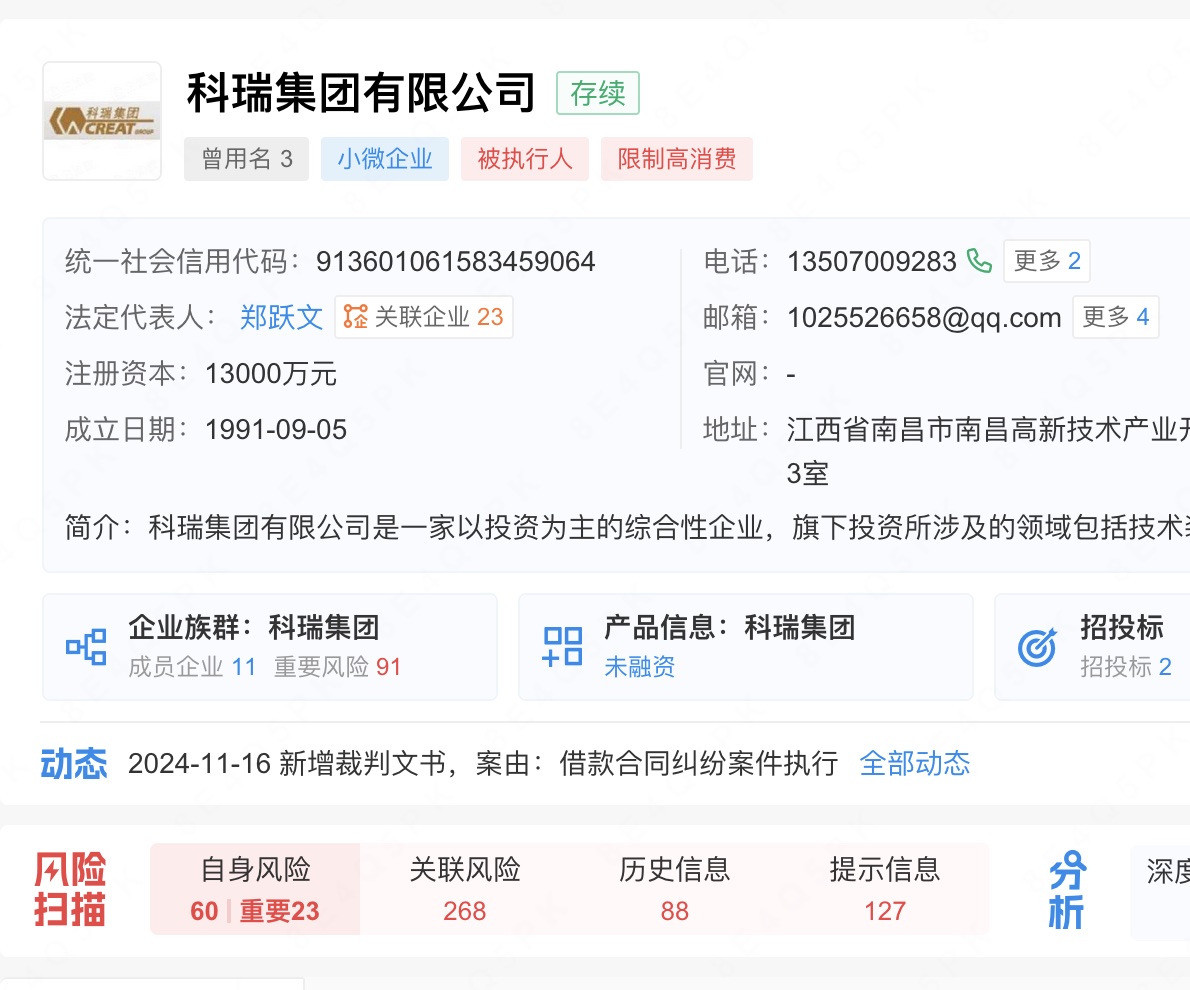This screenshot has width=1190, height=990.
Task: Click the green phone call icon
Action: (979, 261)
